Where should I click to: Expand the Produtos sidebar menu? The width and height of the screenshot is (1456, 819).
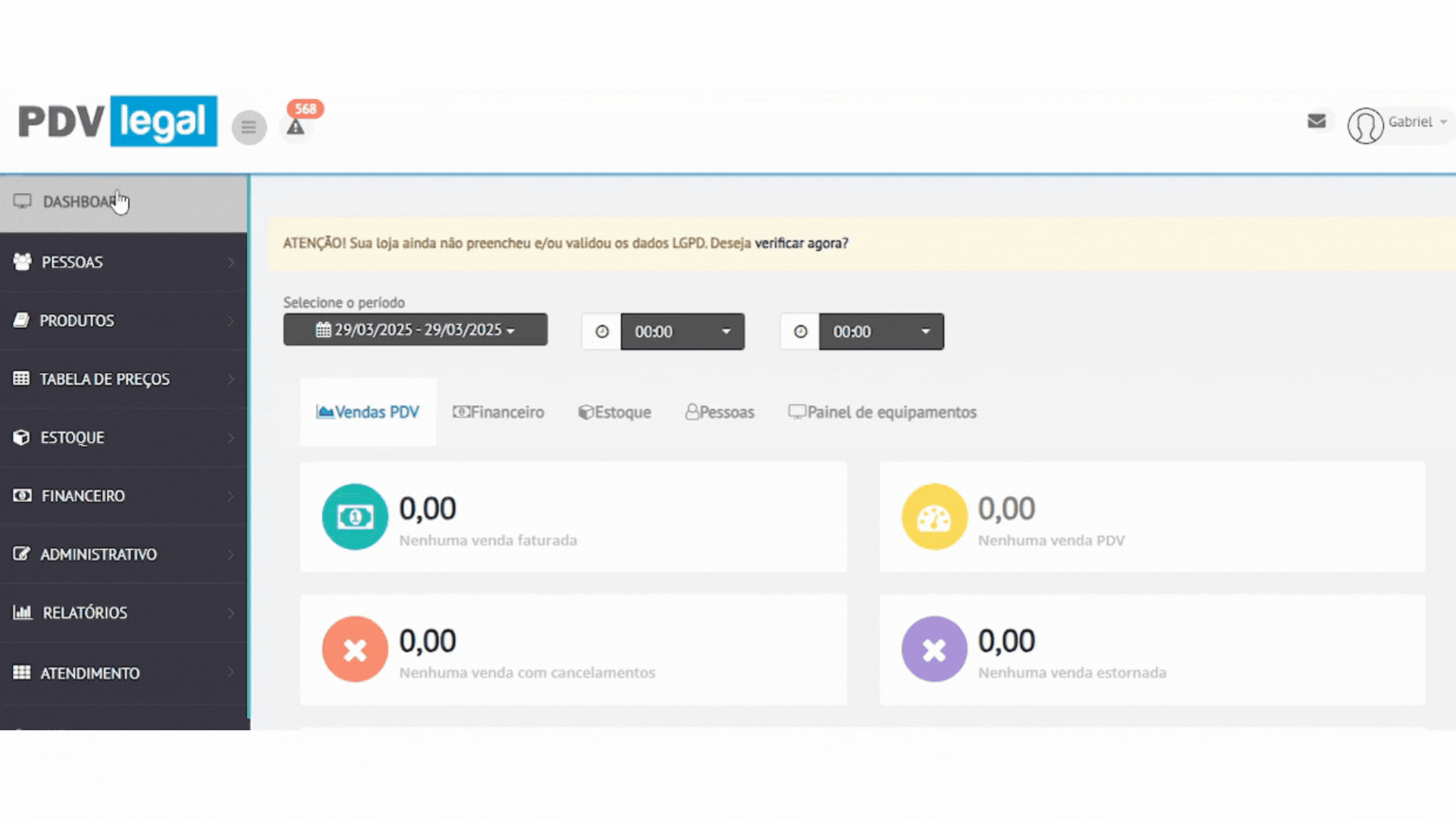point(77,321)
